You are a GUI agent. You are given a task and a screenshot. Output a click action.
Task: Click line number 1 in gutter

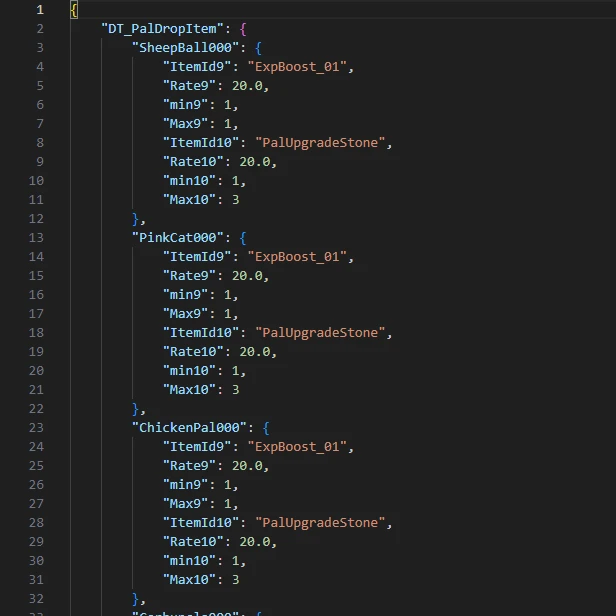click(x=40, y=9)
